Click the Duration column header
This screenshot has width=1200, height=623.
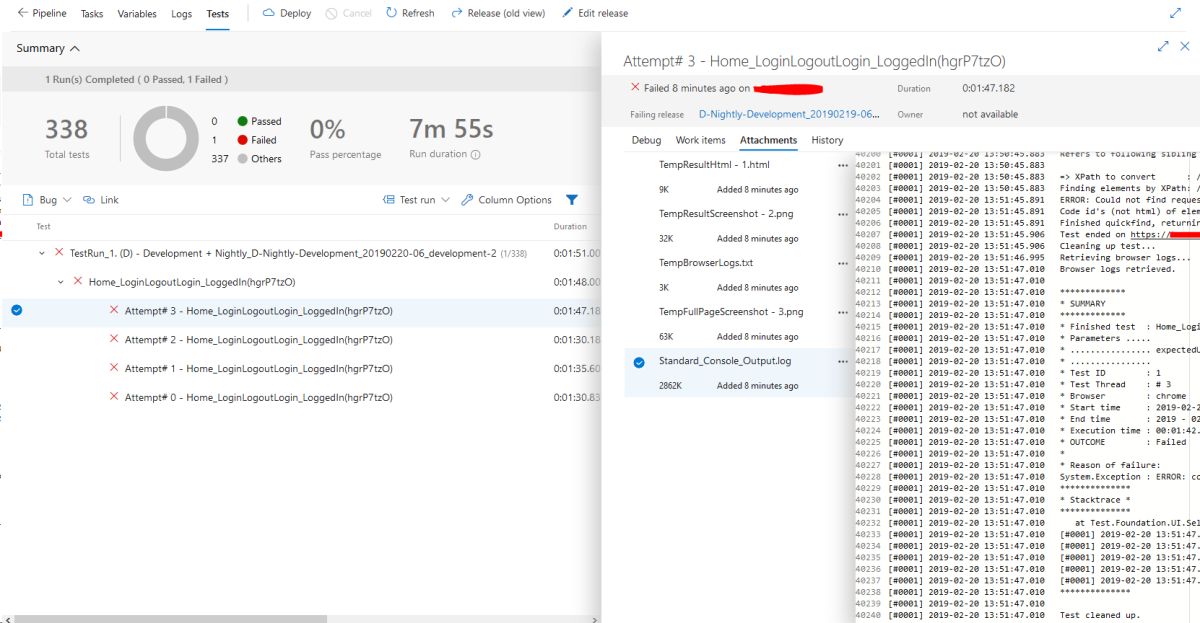coord(570,227)
